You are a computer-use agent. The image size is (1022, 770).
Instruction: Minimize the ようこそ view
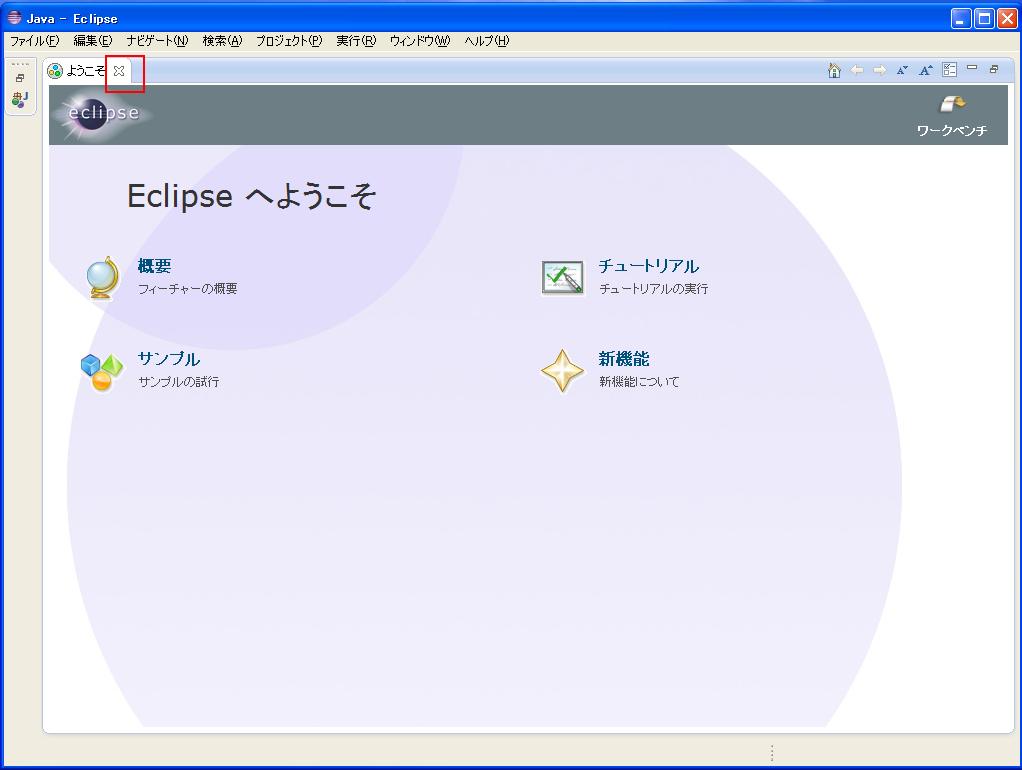click(x=972, y=67)
